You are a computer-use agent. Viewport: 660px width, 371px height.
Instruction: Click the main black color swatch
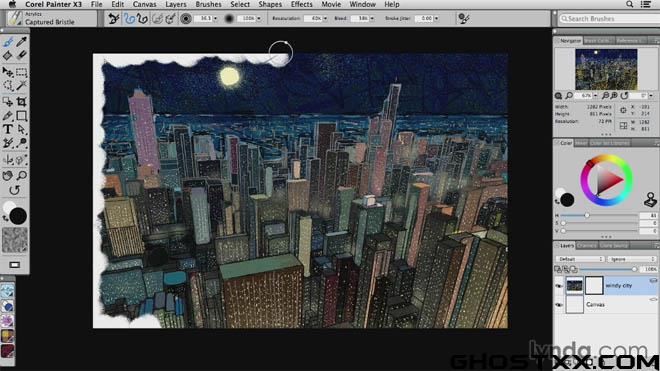[18, 216]
